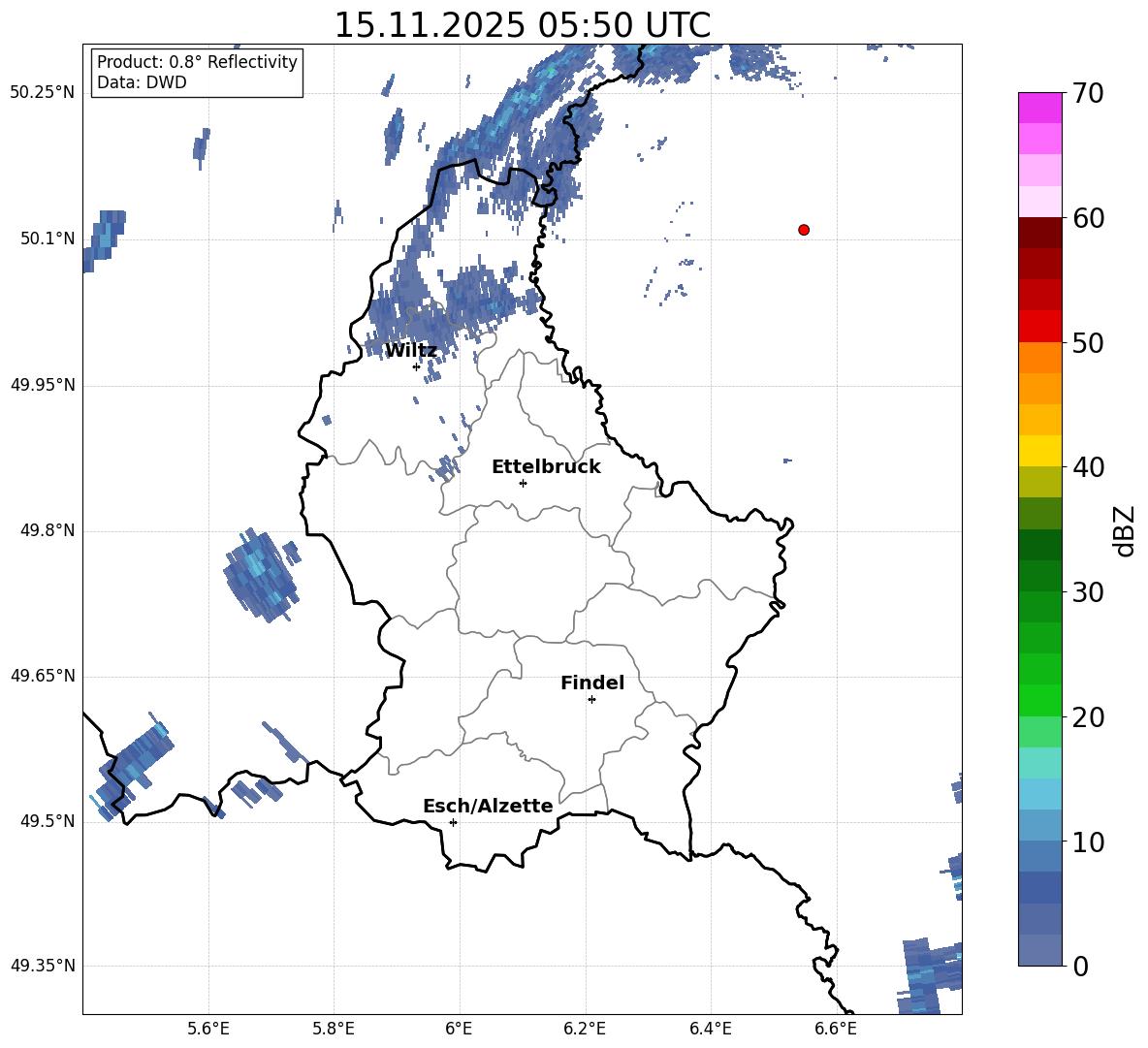Pick the dark red colorbar segment below 60

click(1039, 233)
